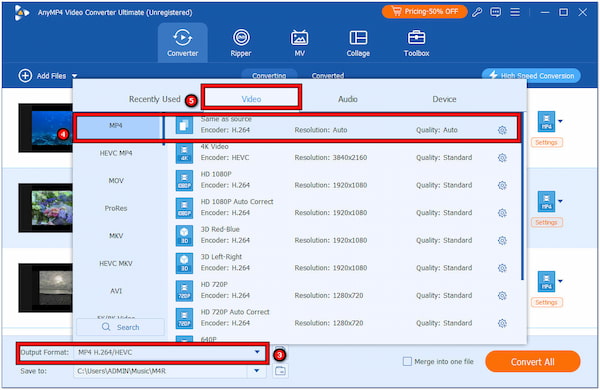Click the Add Files plus icon

click(25, 76)
